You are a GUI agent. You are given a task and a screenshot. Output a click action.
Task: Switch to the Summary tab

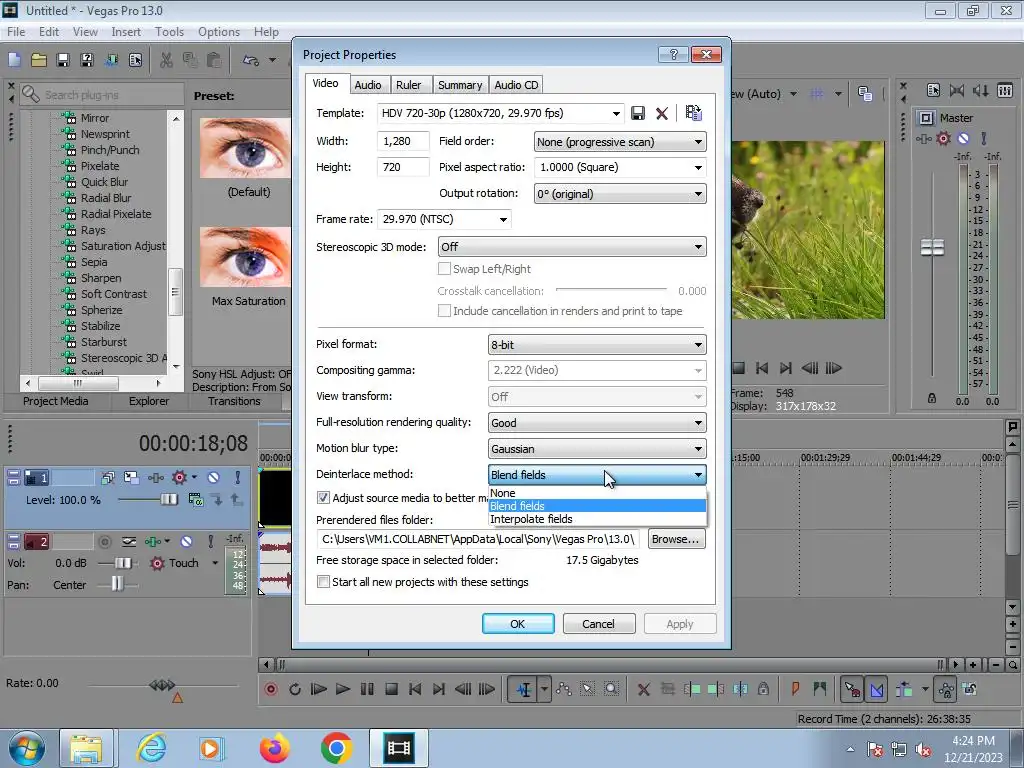(460, 85)
